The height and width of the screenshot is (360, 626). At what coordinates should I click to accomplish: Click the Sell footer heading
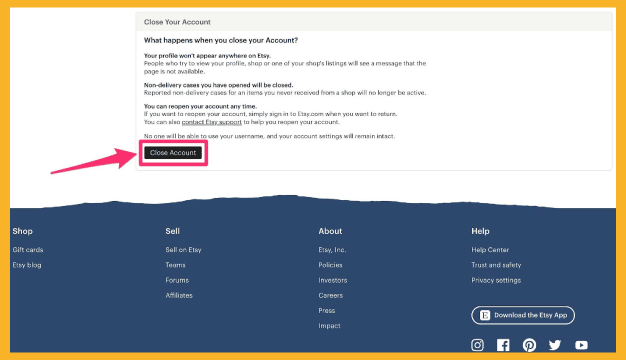172,231
